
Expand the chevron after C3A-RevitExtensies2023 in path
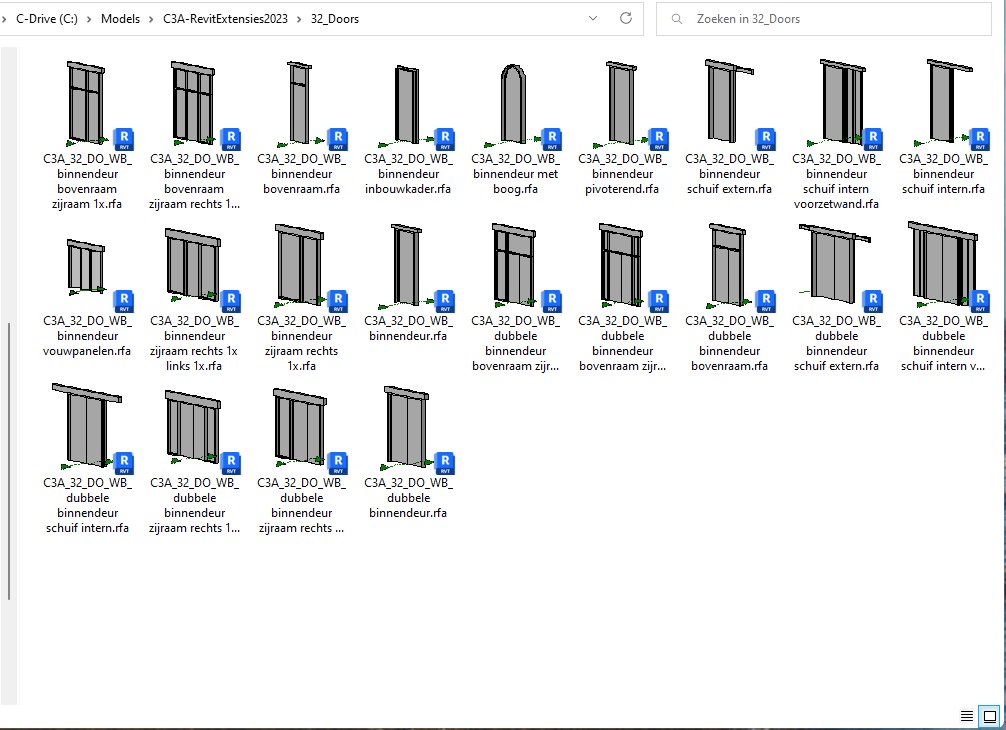[299, 19]
